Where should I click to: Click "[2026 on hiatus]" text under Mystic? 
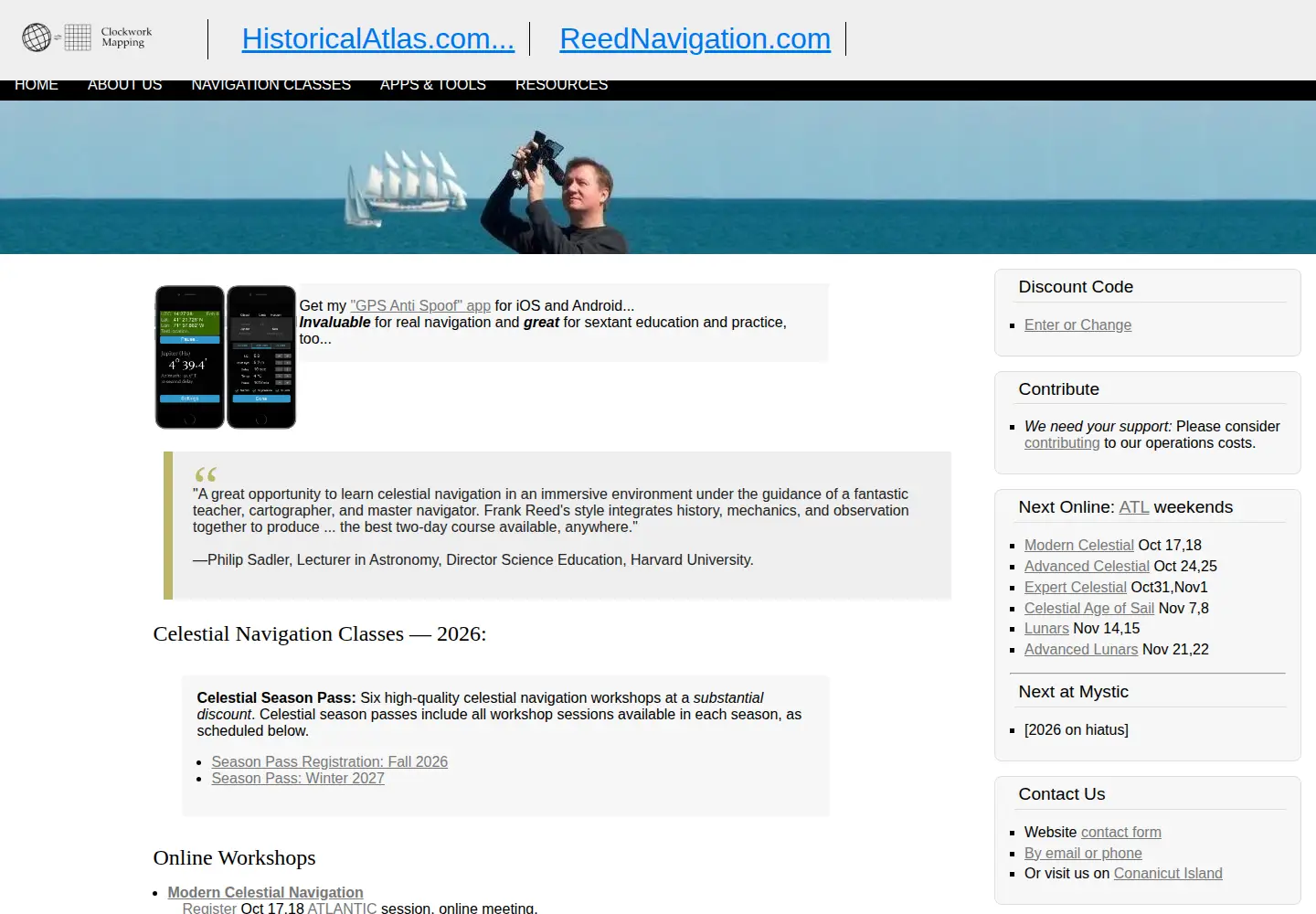coord(1077,730)
